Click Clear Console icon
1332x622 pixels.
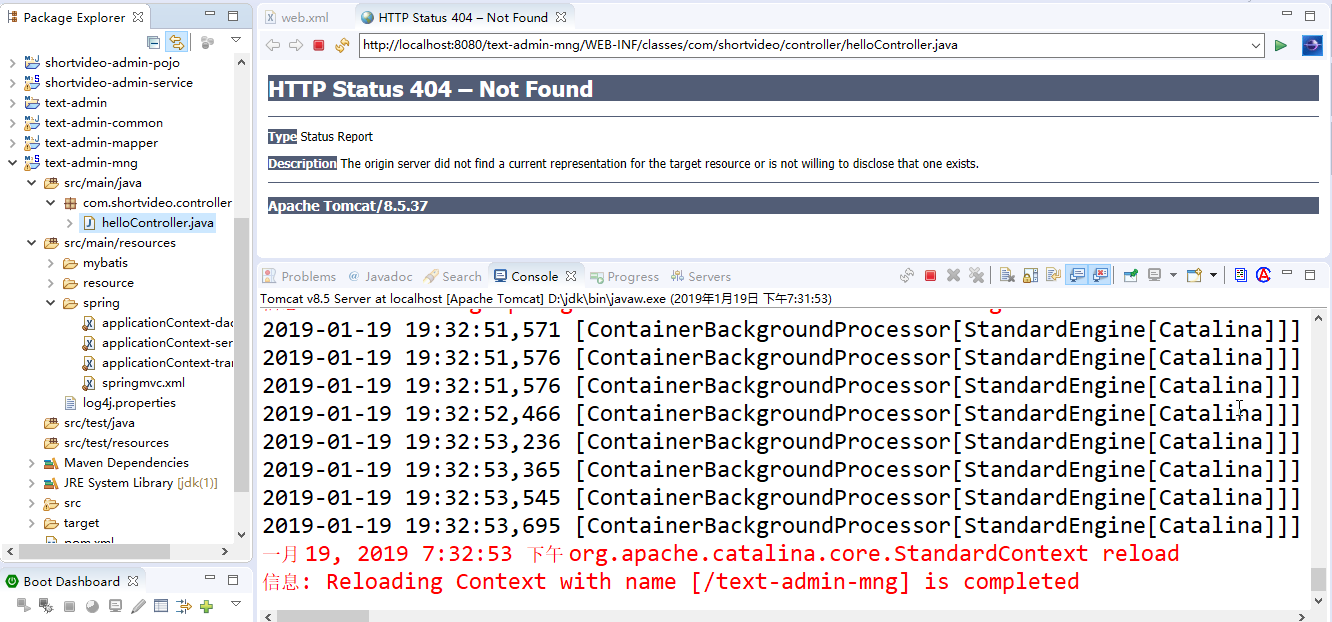tap(1007, 276)
